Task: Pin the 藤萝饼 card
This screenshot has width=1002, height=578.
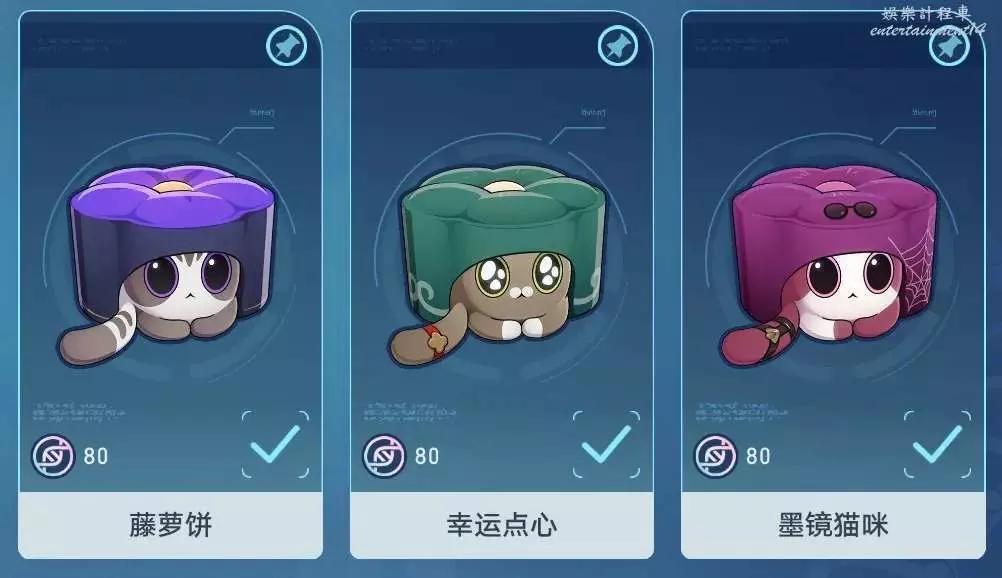Action: click(286, 46)
